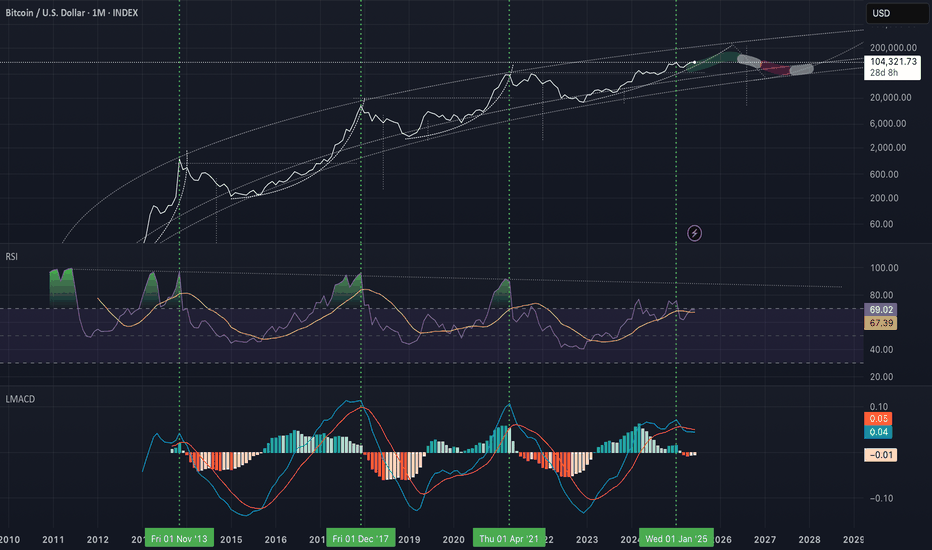Screen dimensions: 932x550
Task: Click the Wed 01 Jan '25 date marker
Action: click(676, 538)
